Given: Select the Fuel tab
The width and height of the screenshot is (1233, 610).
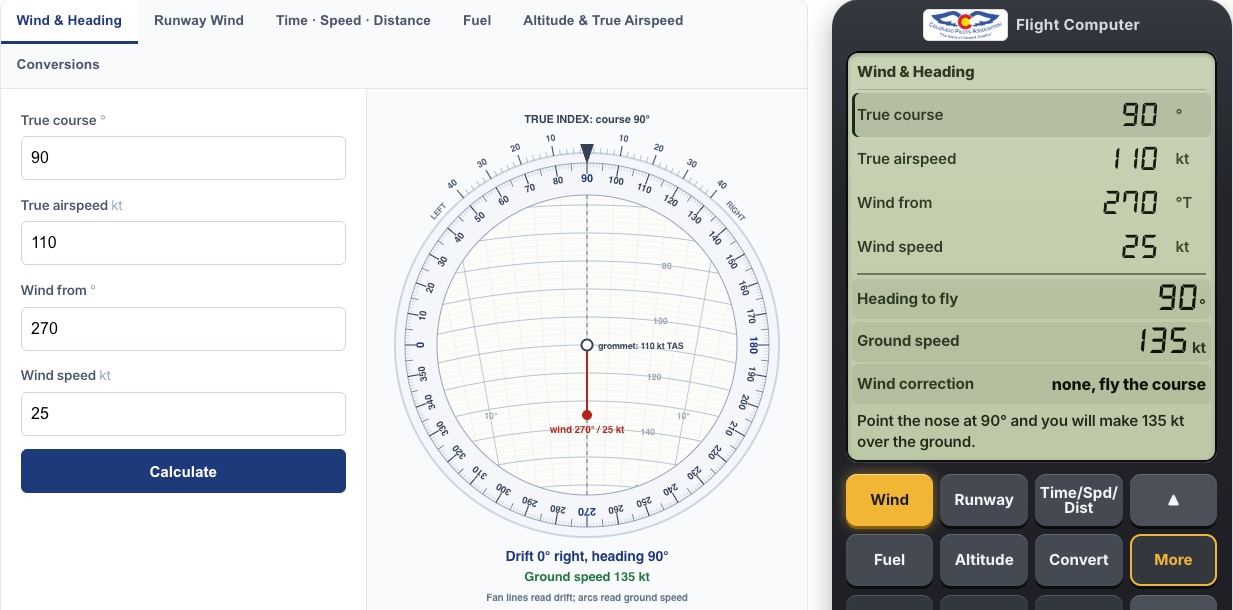Looking at the screenshot, I should tap(477, 20).
